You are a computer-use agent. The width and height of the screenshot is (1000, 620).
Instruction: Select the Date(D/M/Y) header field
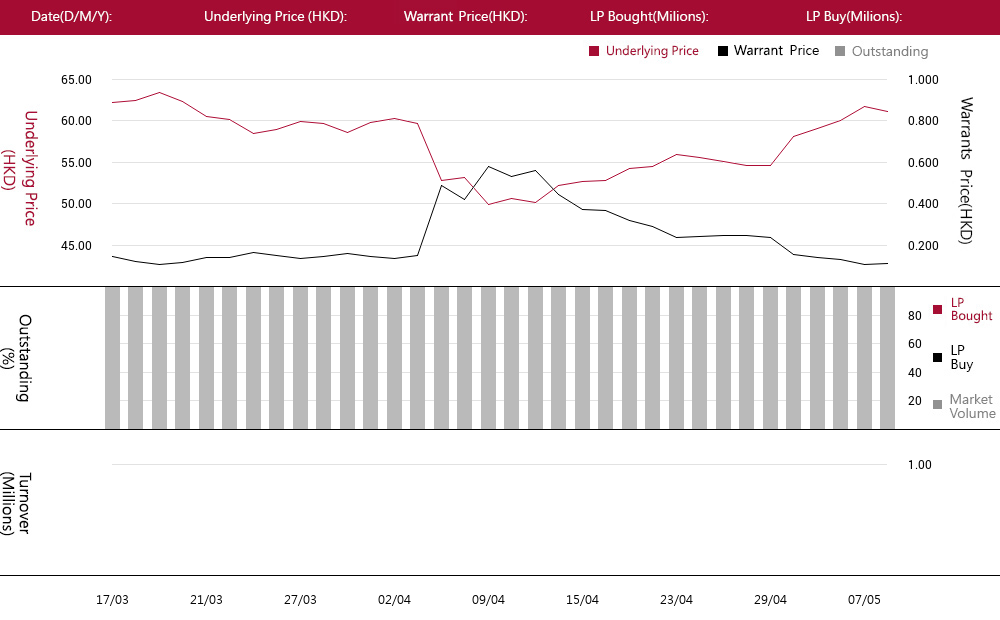pos(71,17)
